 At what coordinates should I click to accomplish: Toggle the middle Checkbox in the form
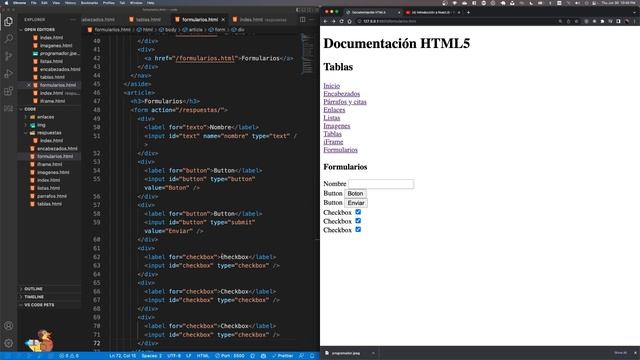[x=358, y=221]
